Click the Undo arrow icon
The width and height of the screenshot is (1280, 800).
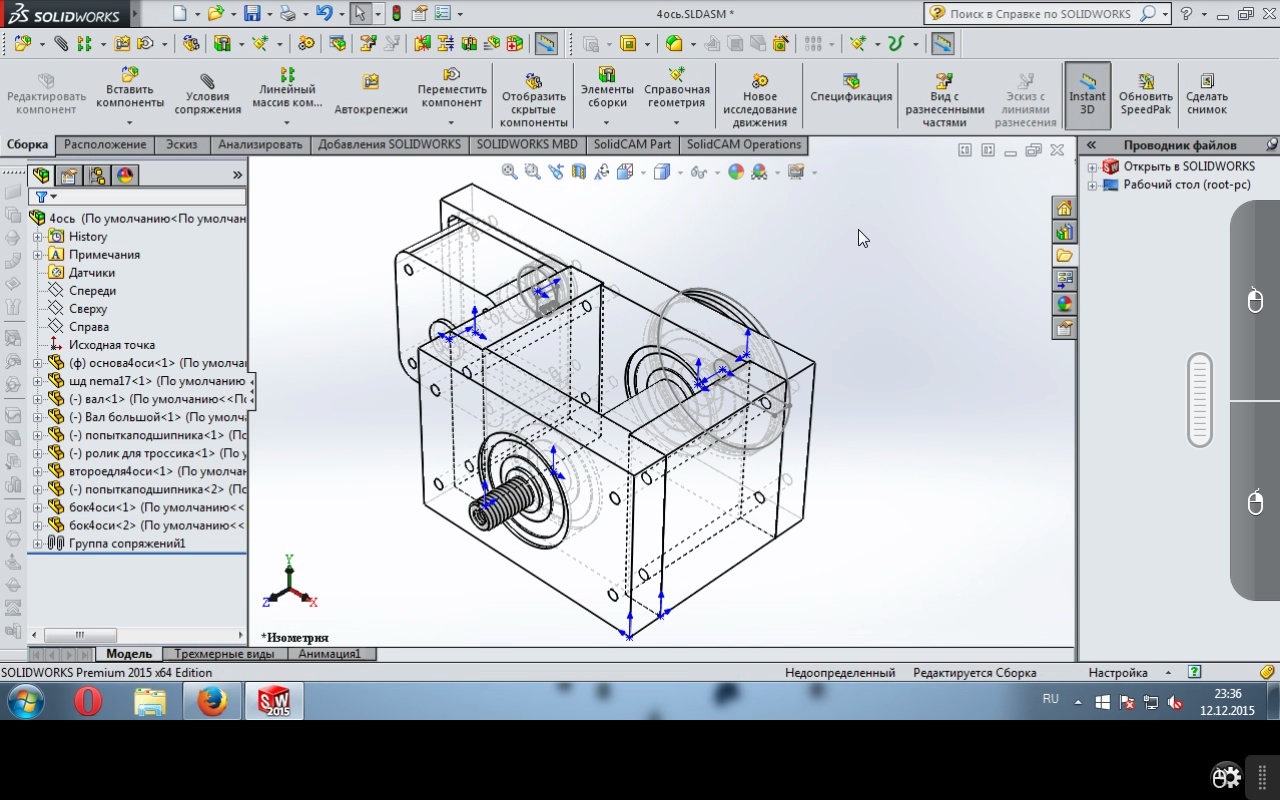(x=324, y=14)
